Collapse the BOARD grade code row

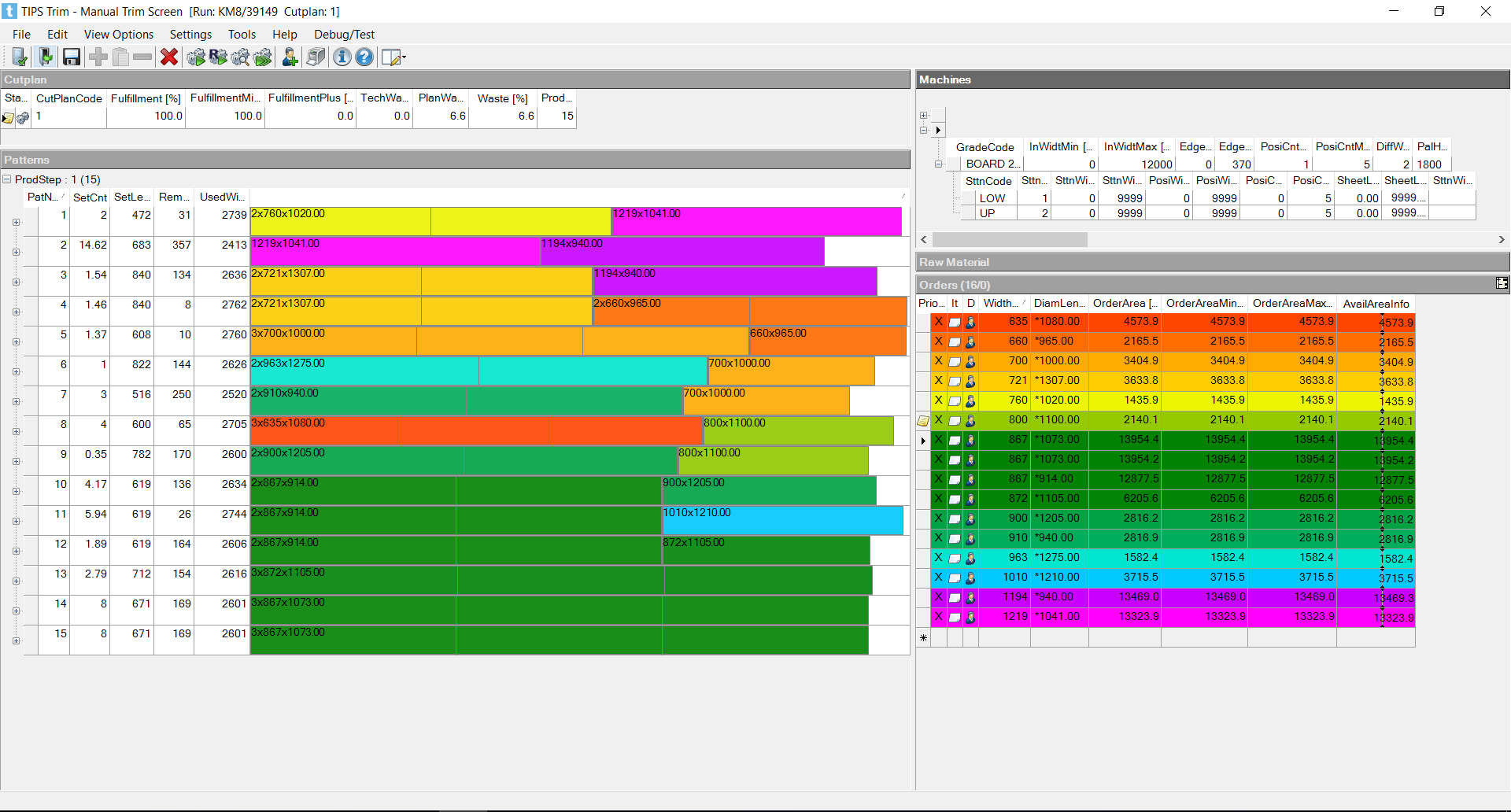coord(938,164)
